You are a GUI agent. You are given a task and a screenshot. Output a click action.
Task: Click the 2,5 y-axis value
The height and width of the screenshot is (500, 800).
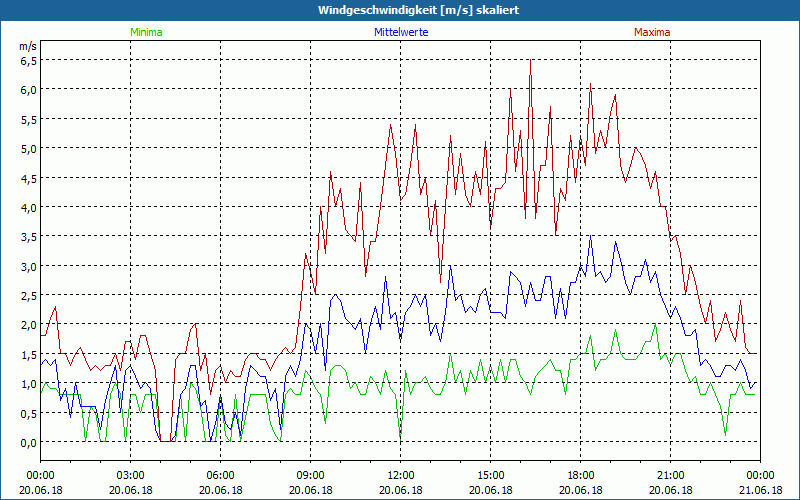(29, 295)
